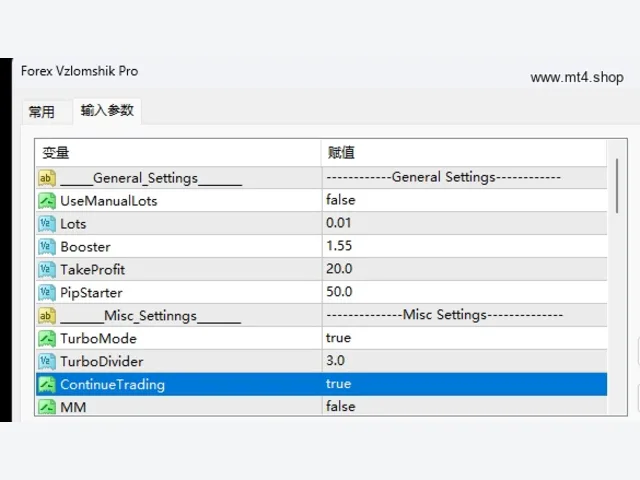
Task: Click the boolean icon next to TurboMode
Action: [x=47, y=338]
